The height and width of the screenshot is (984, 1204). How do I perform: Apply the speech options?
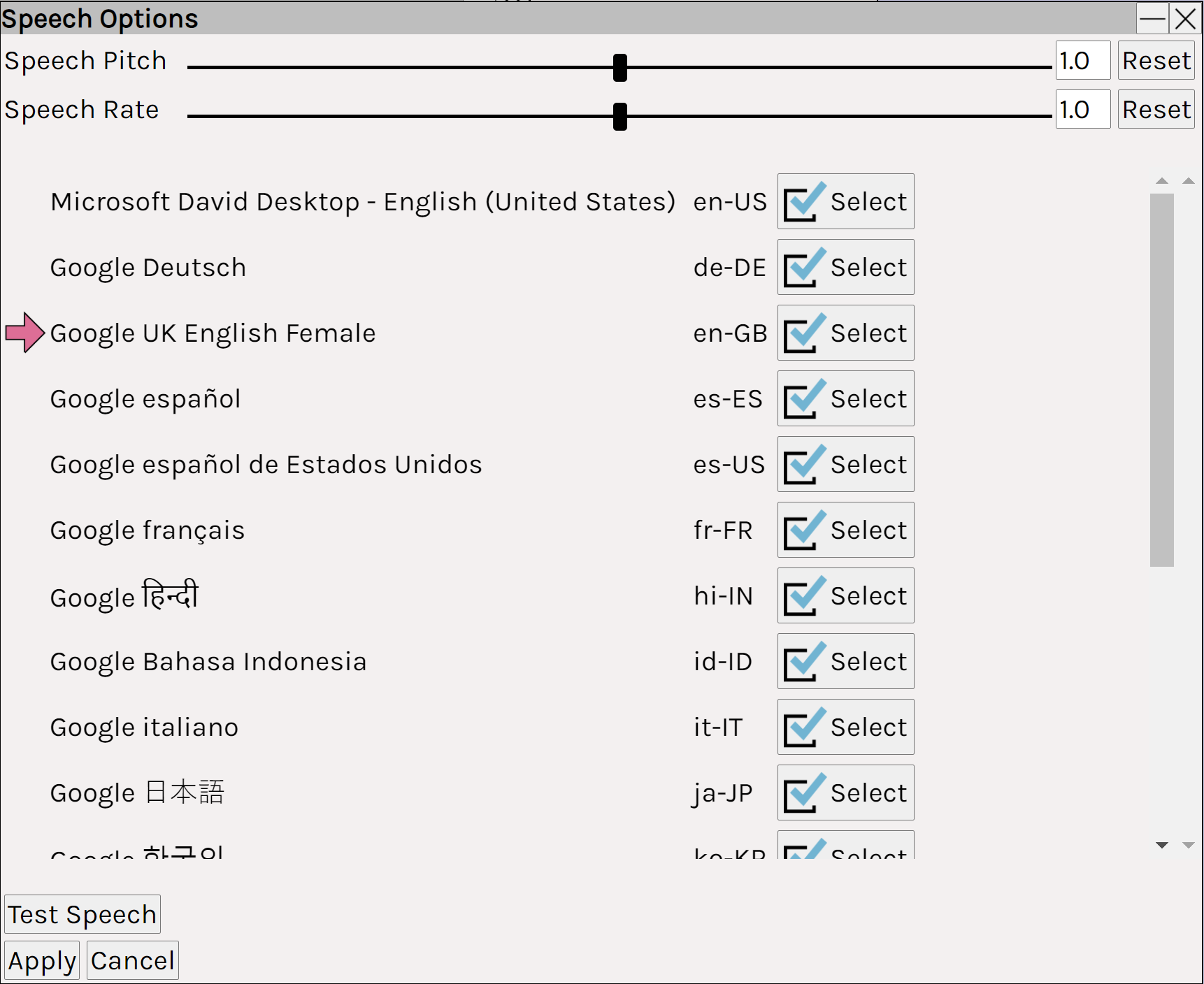(42, 960)
